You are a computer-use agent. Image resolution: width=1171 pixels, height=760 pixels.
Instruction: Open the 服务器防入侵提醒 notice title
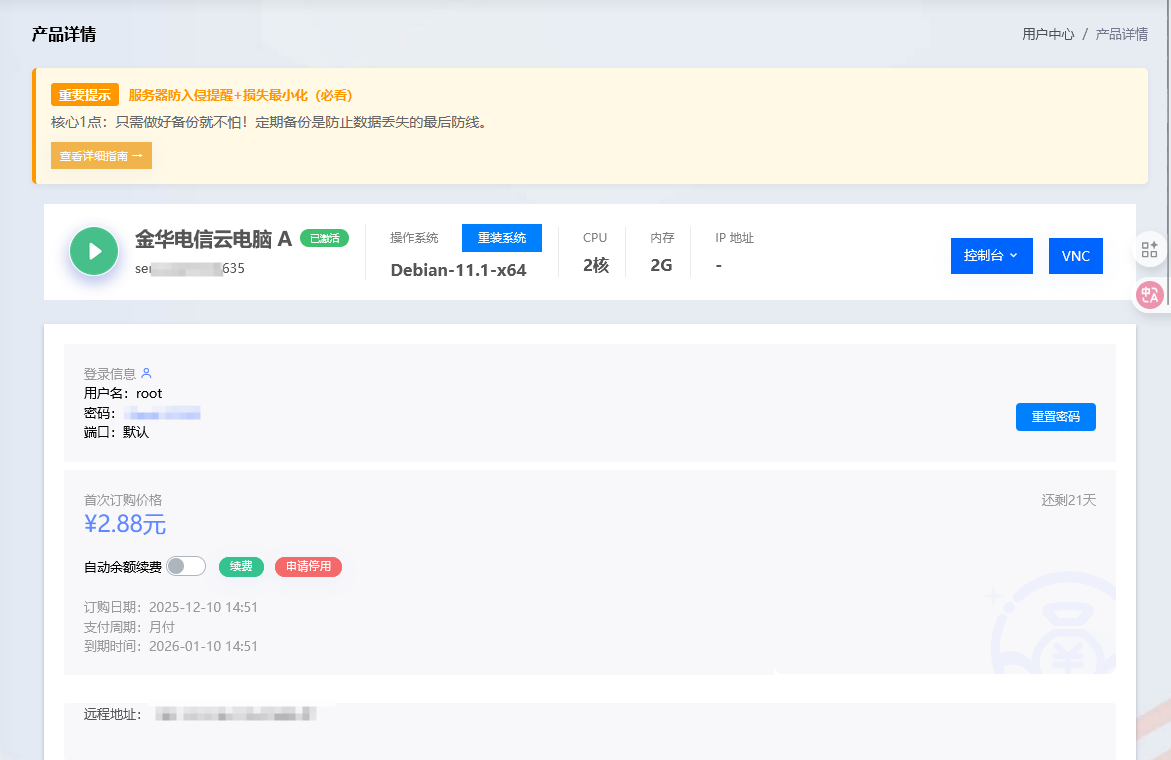(x=240, y=95)
